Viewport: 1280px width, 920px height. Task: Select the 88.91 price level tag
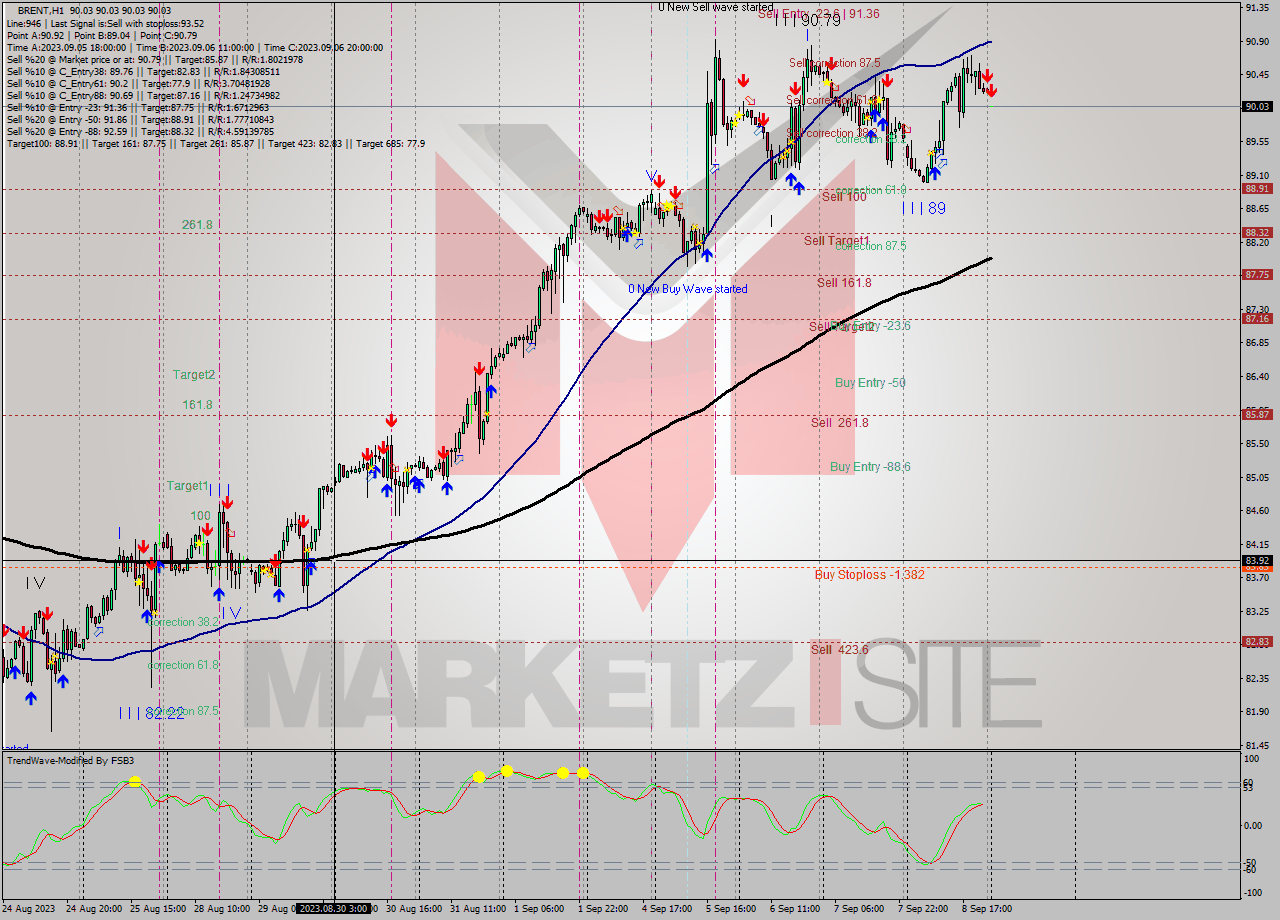pos(1257,188)
